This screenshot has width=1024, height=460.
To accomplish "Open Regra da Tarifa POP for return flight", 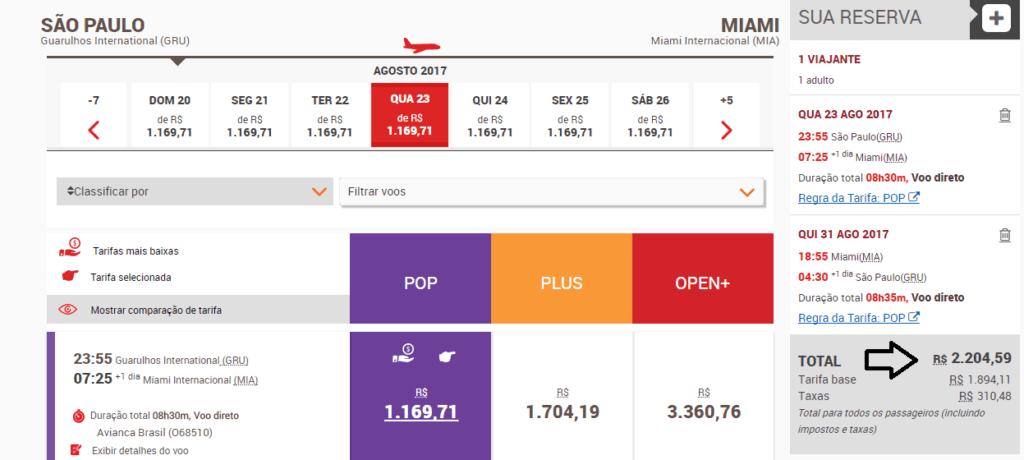I will 859,318.
